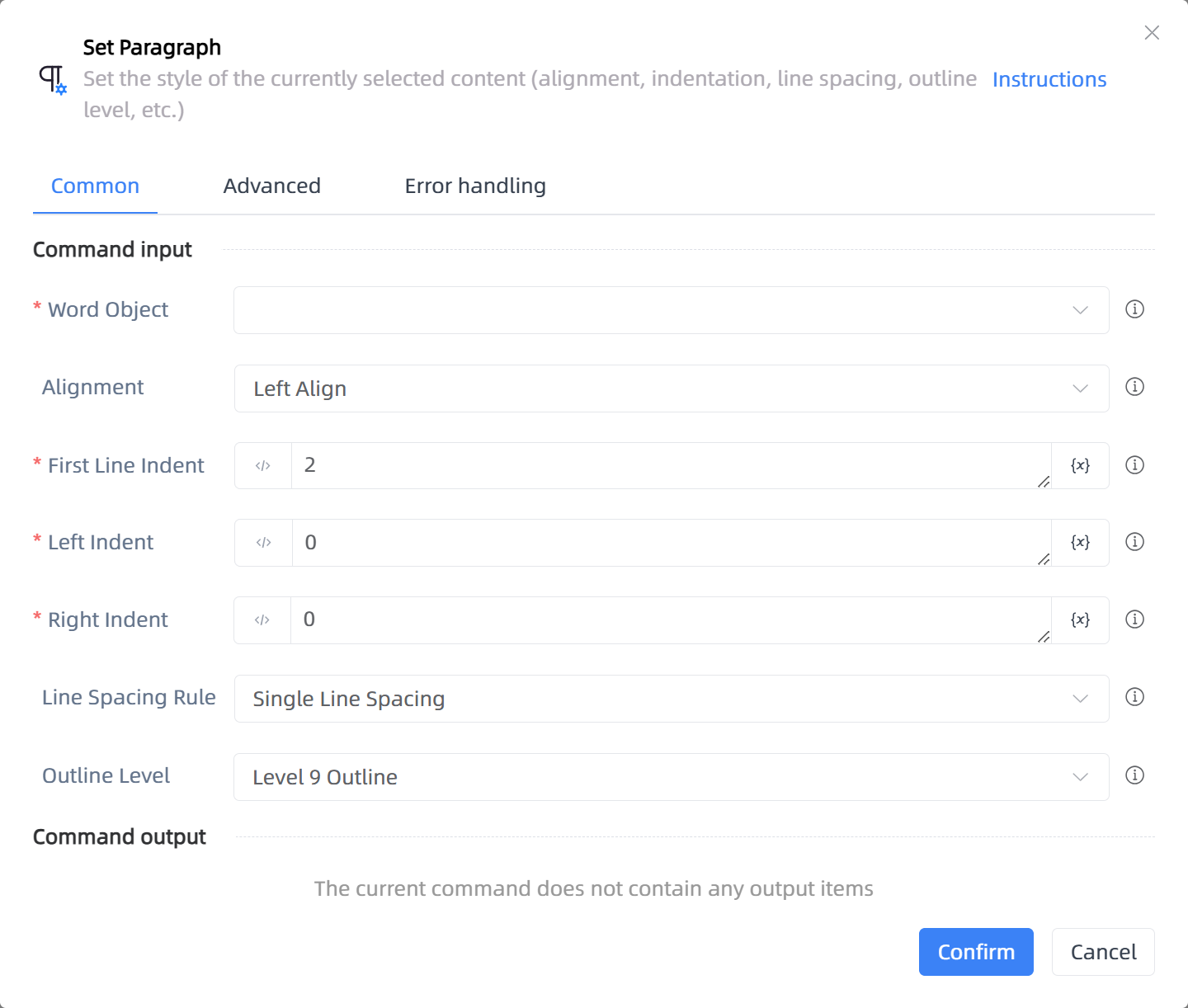This screenshot has width=1188, height=1008.
Task: Click the 'Alignment' field label
Action: [92, 388]
